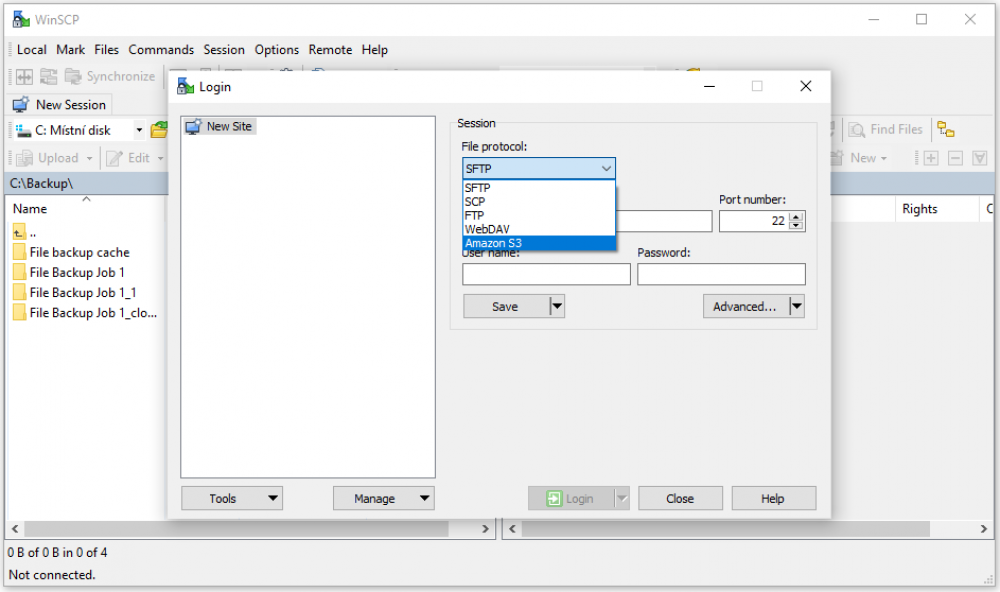Expand the Manage dropdown button
Viewport: 1000px width, 592px height.
click(384, 498)
